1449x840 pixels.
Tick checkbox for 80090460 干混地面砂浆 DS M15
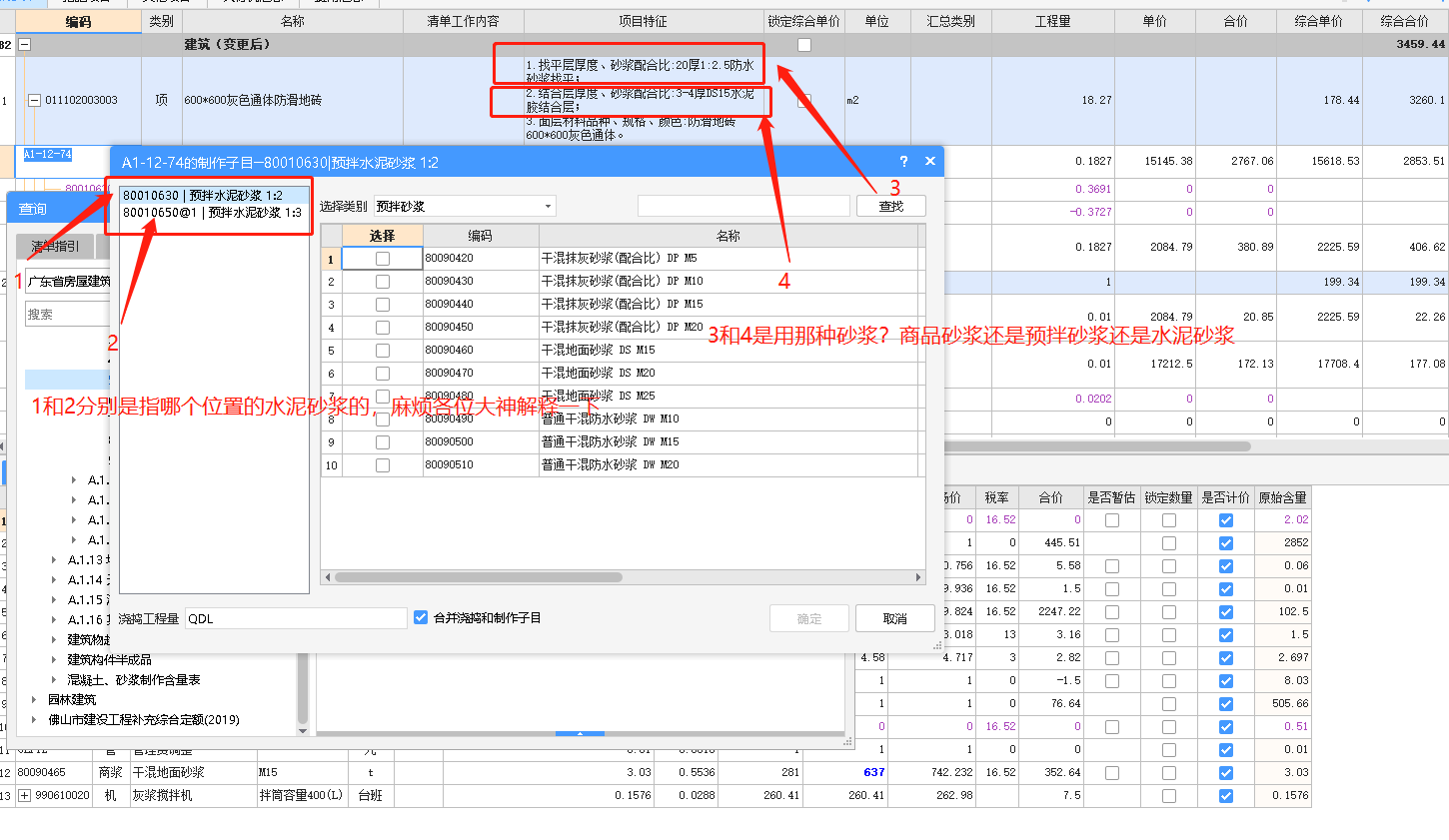click(x=382, y=351)
